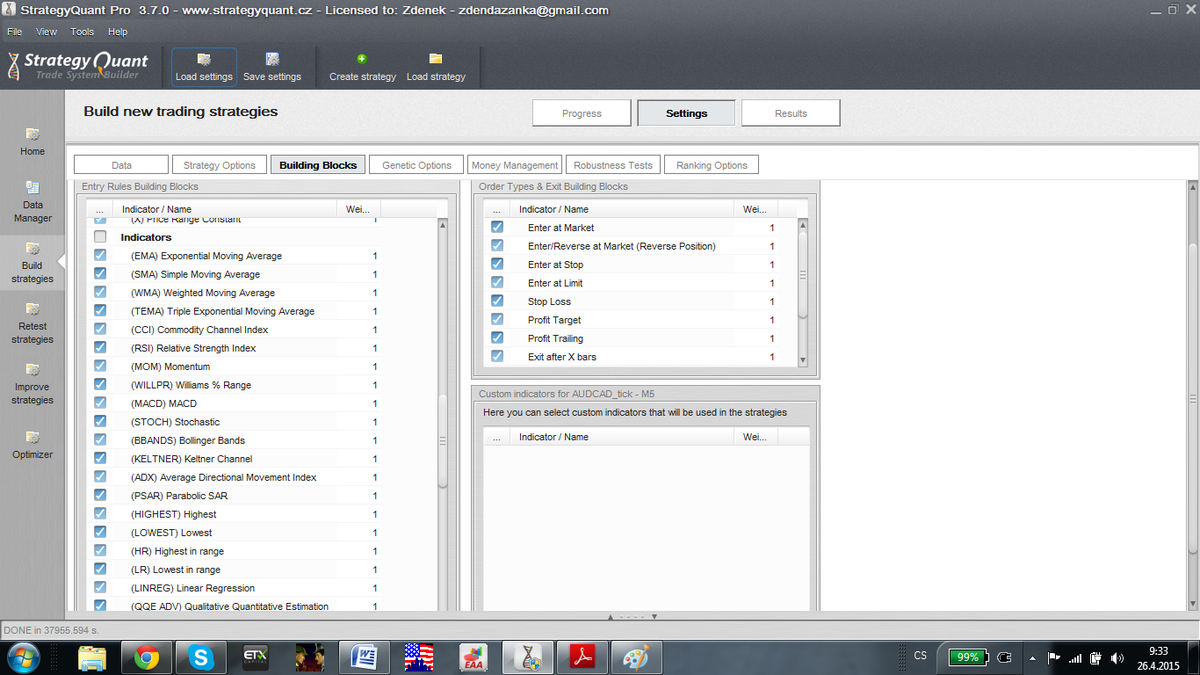The height and width of the screenshot is (675, 1200).
Task: Show hidden system tray icons arrow
Action: 1032,658
